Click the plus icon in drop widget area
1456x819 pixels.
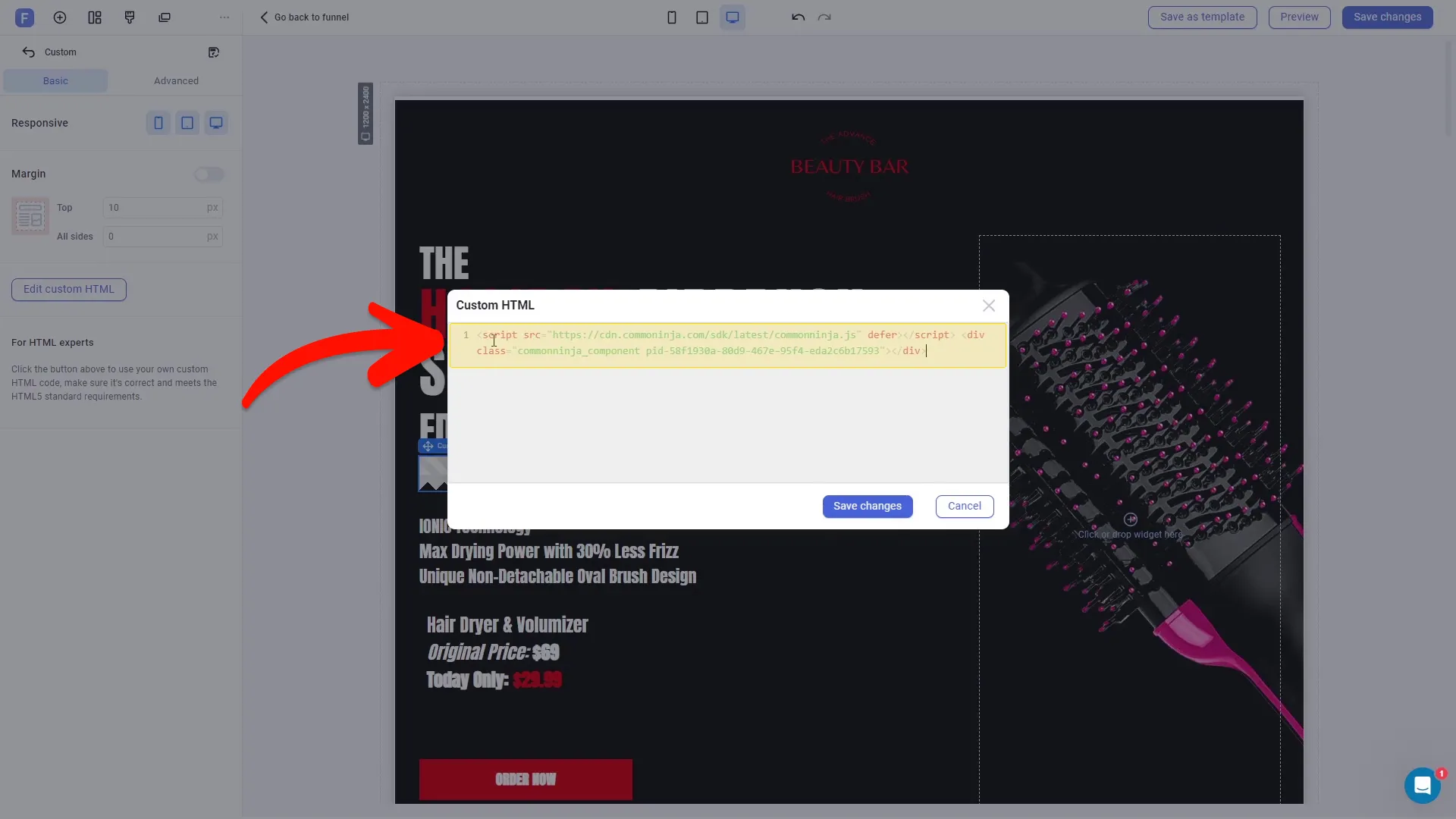(x=1131, y=519)
